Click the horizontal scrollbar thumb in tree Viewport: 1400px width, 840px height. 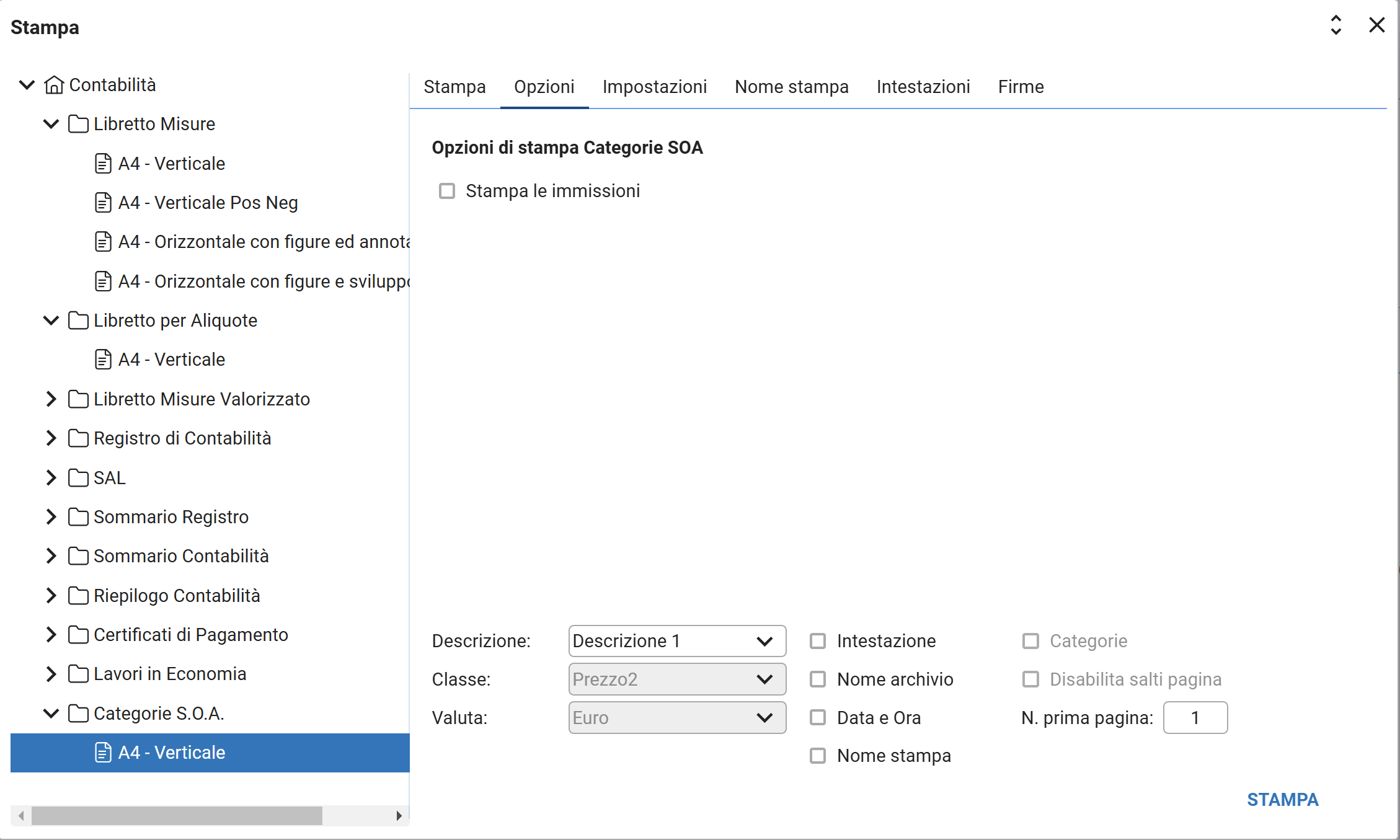[x=177, y=816]
